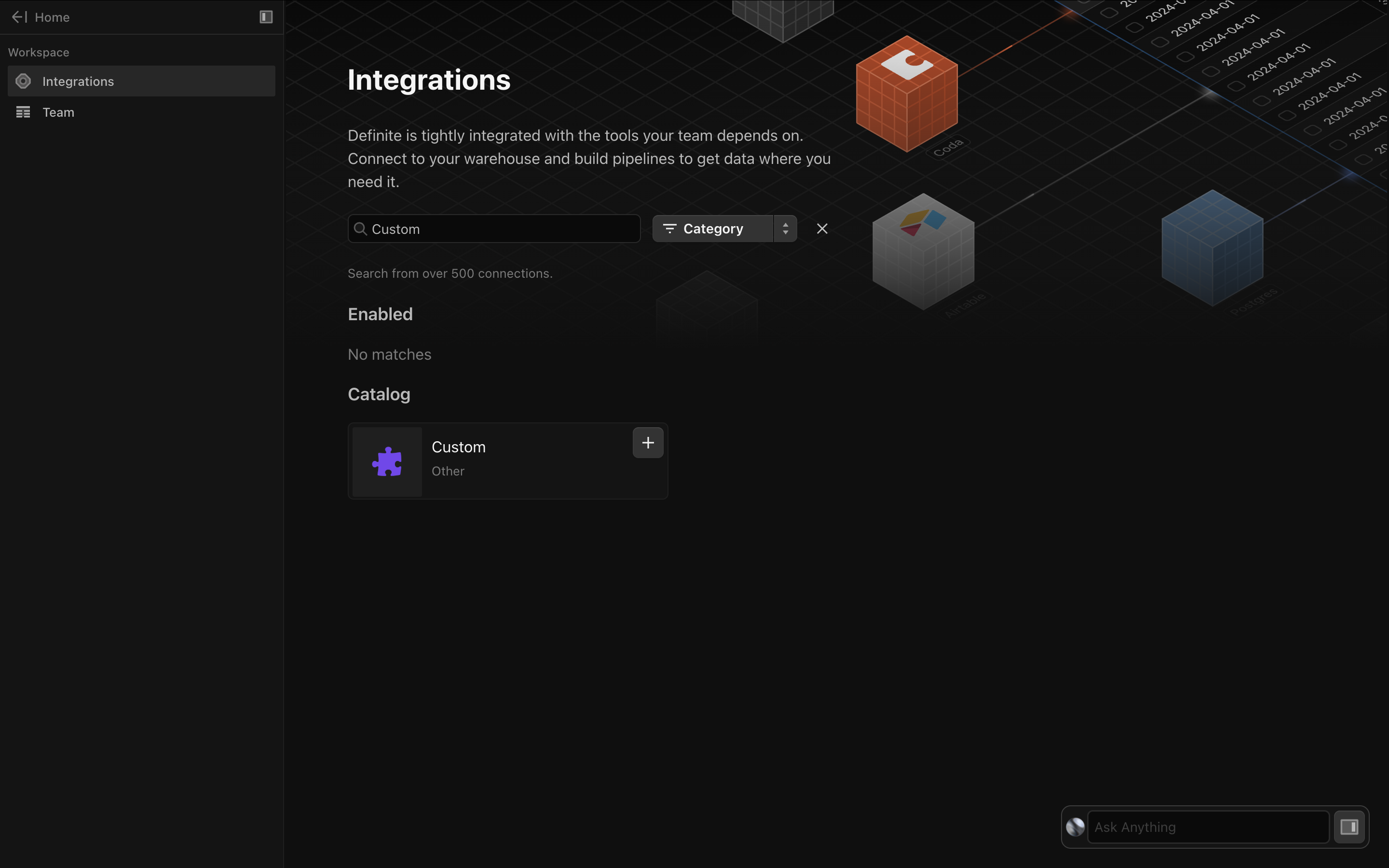Click the magnifier icon in search box
The image size is (1389, 868).
[360, 229]
